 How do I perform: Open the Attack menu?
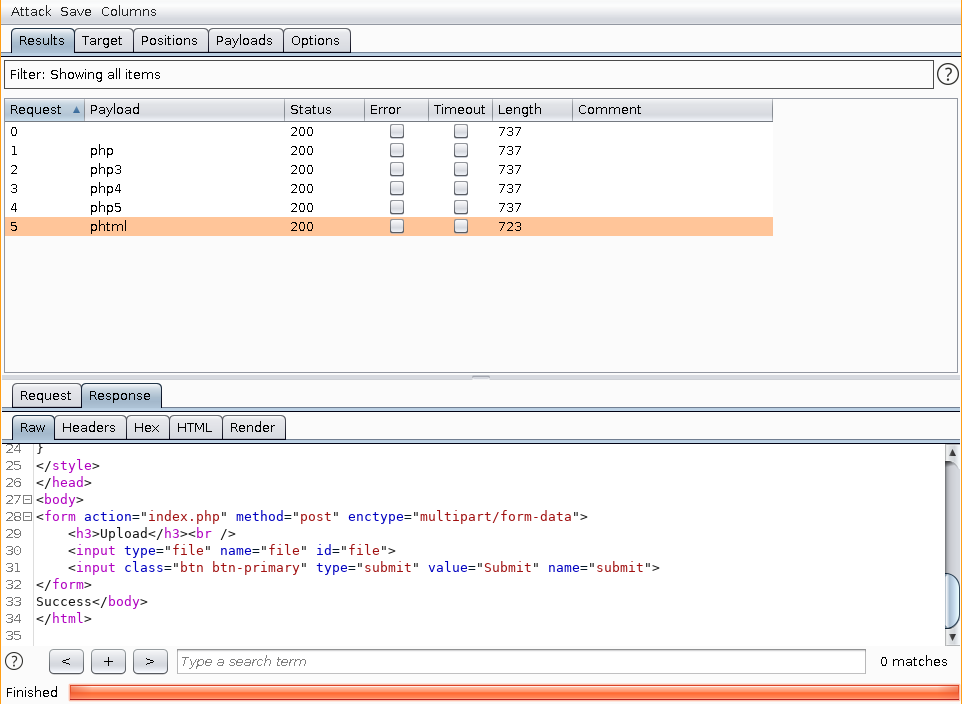point(31,12)
